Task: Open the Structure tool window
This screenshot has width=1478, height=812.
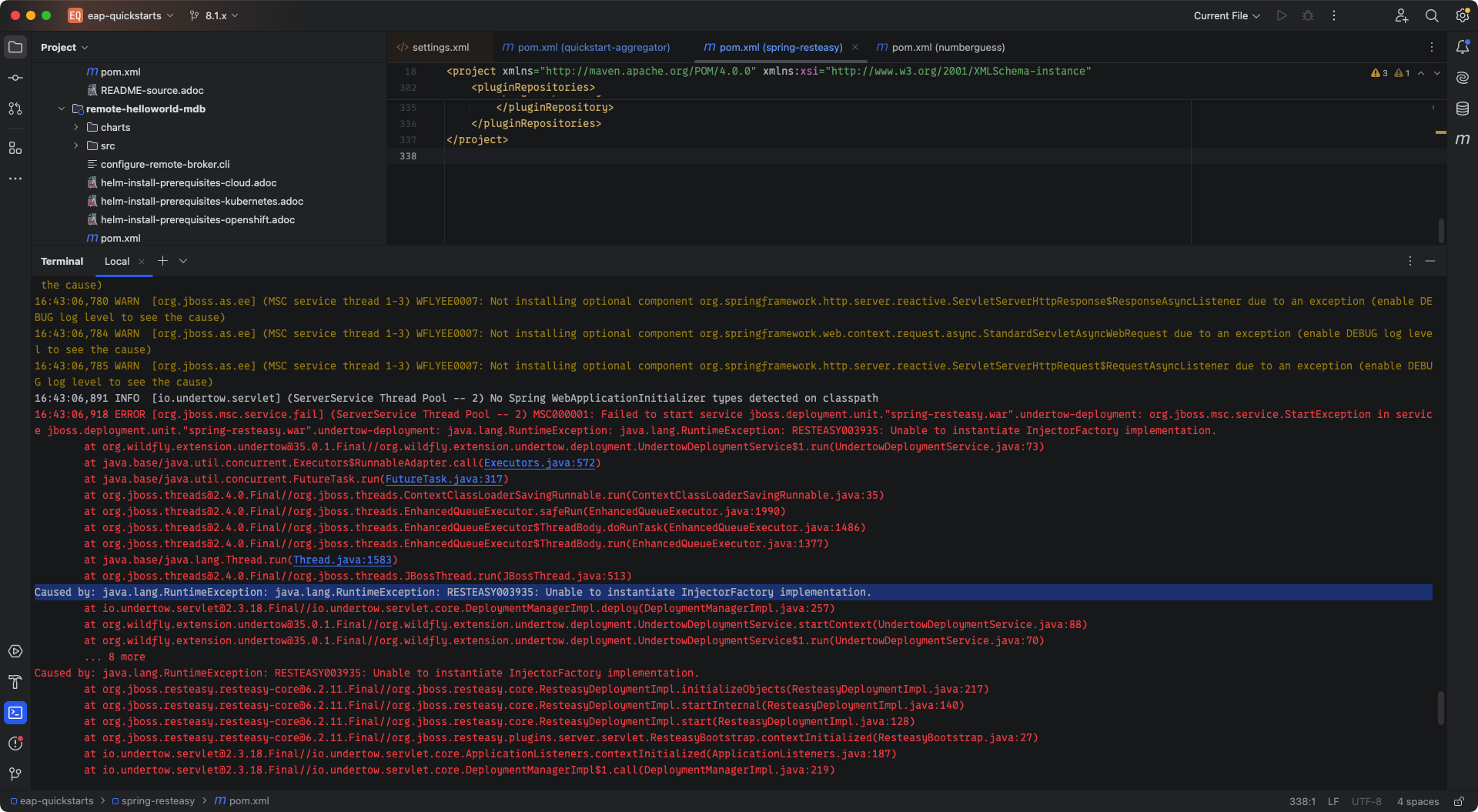Action: click(15, 148)
